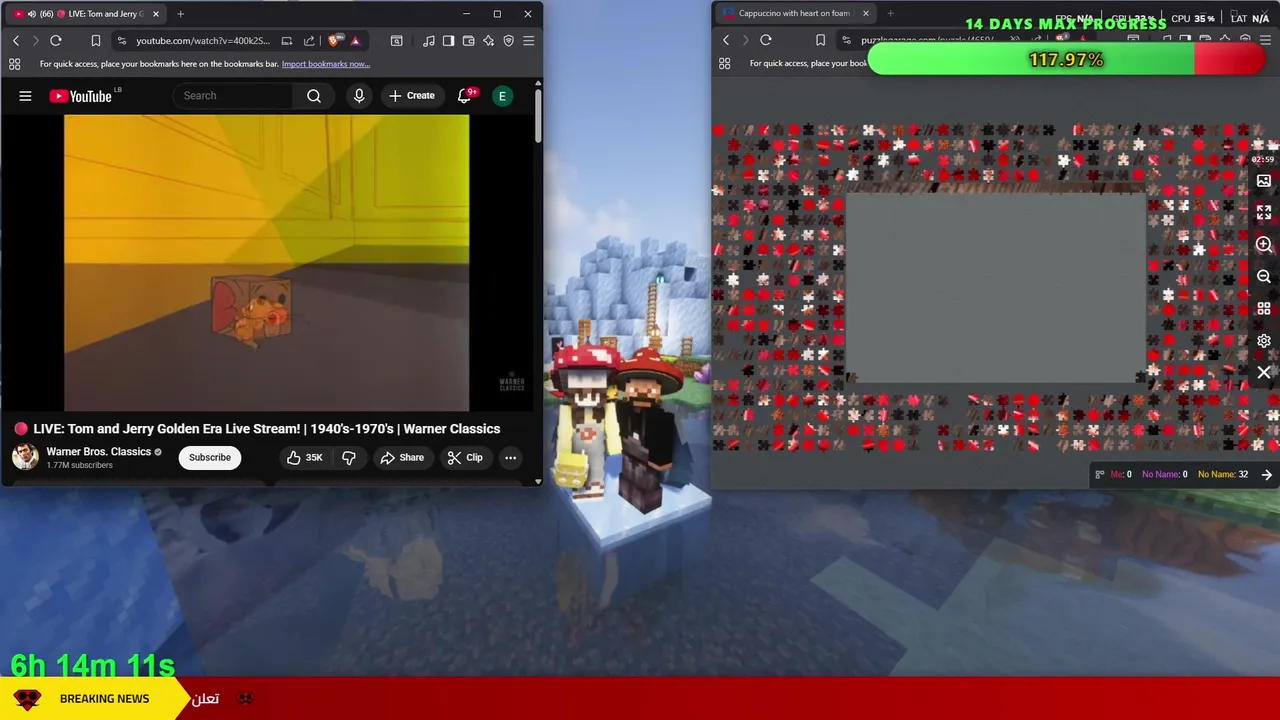The image size is (1280, 720).
Task: Open Warner Bros. Classics channel name
Action: click(98, 452)
